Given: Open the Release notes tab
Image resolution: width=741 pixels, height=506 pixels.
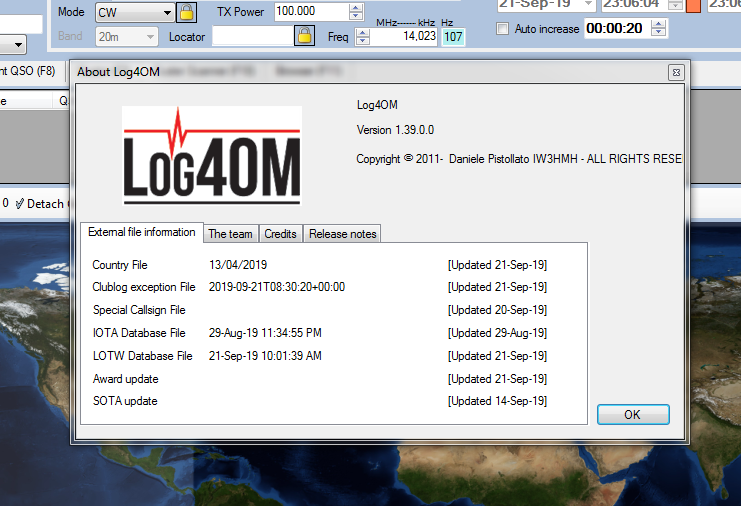Looking at the screenshot, I should [343, 234].
